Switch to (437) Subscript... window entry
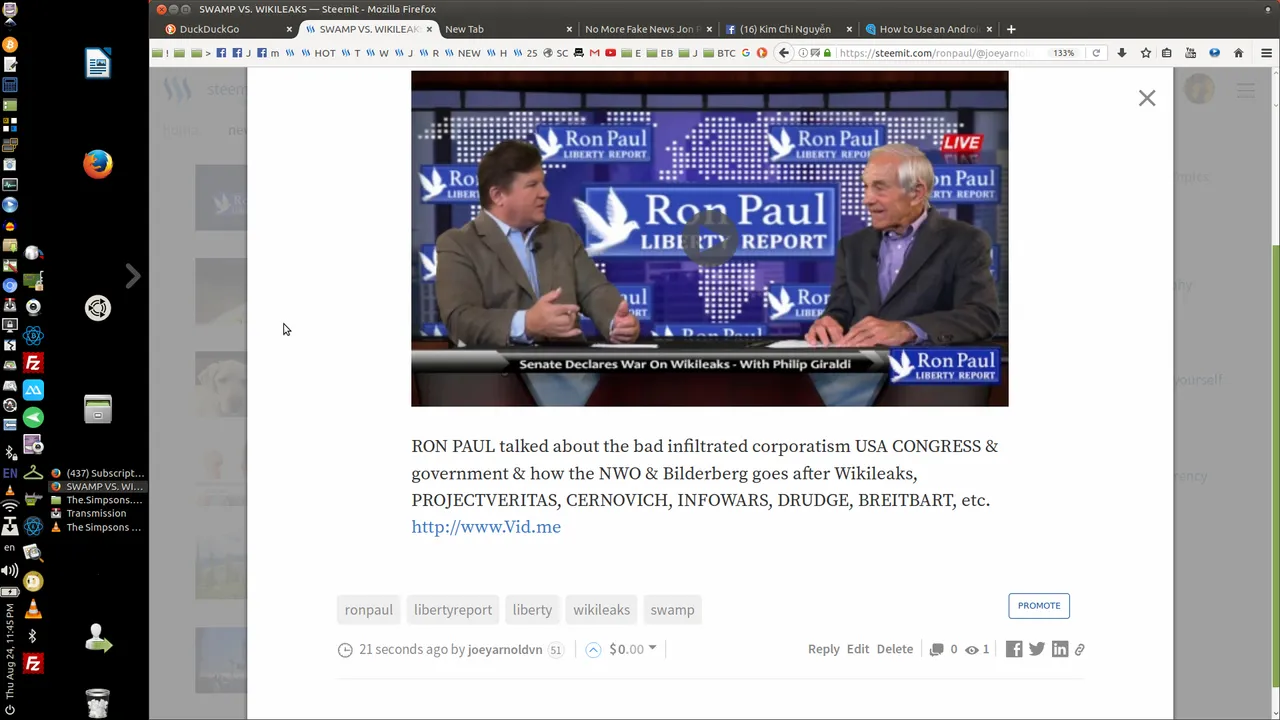The height and width of the screenshot is (720, 1280). click(x=97, y=473)
